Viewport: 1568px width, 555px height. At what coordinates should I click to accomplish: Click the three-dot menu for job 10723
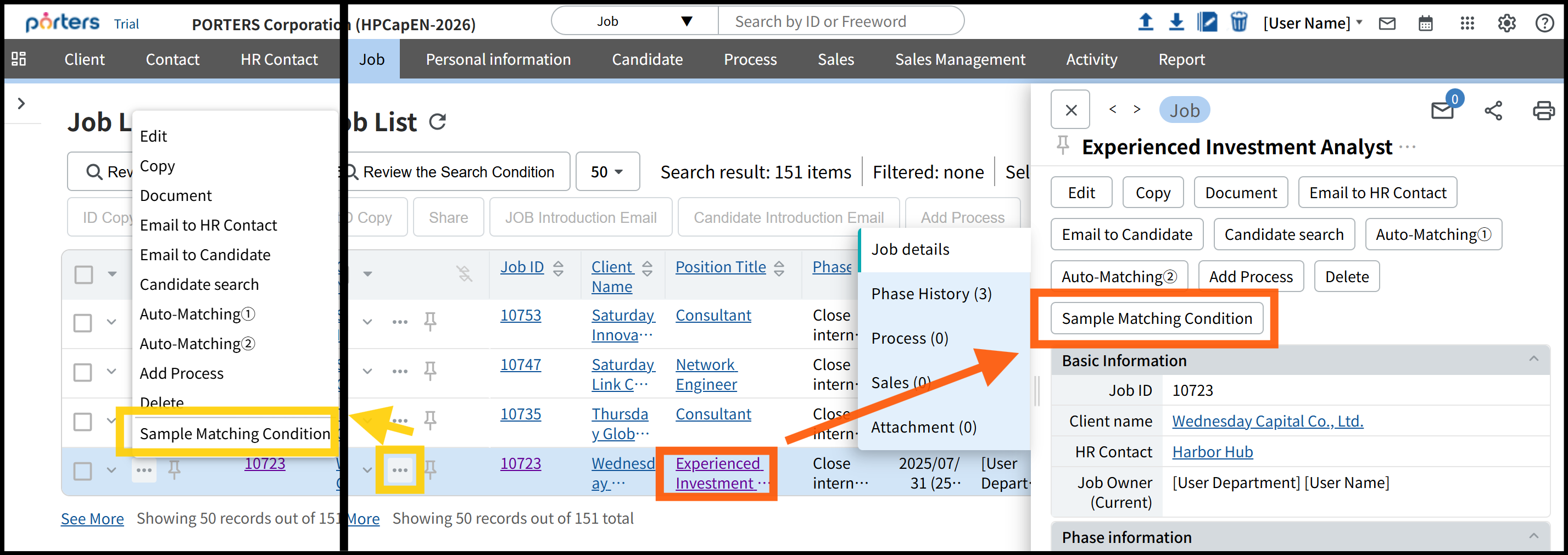pos(400,470)
